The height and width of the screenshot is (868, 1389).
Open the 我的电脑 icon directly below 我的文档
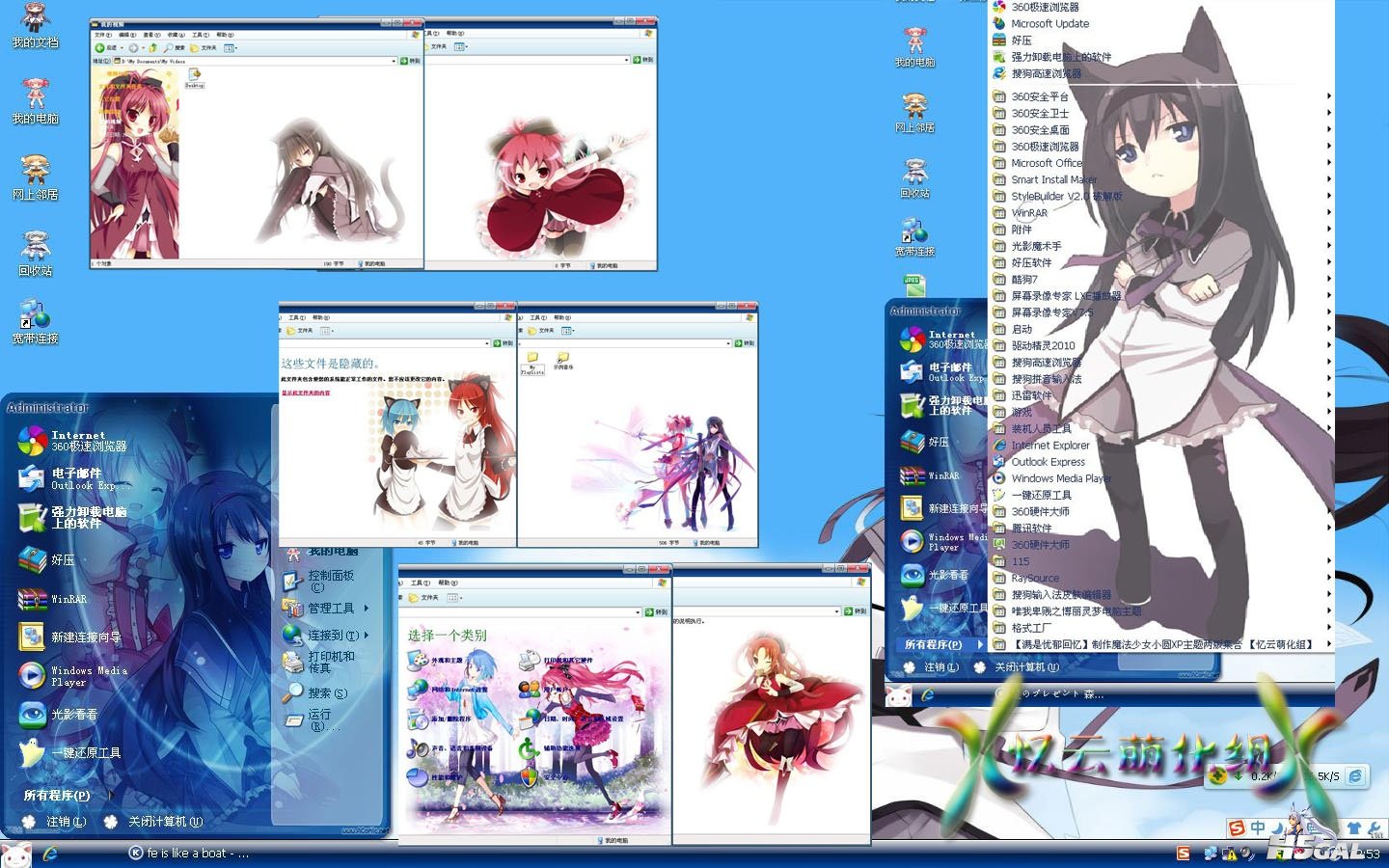35,102
